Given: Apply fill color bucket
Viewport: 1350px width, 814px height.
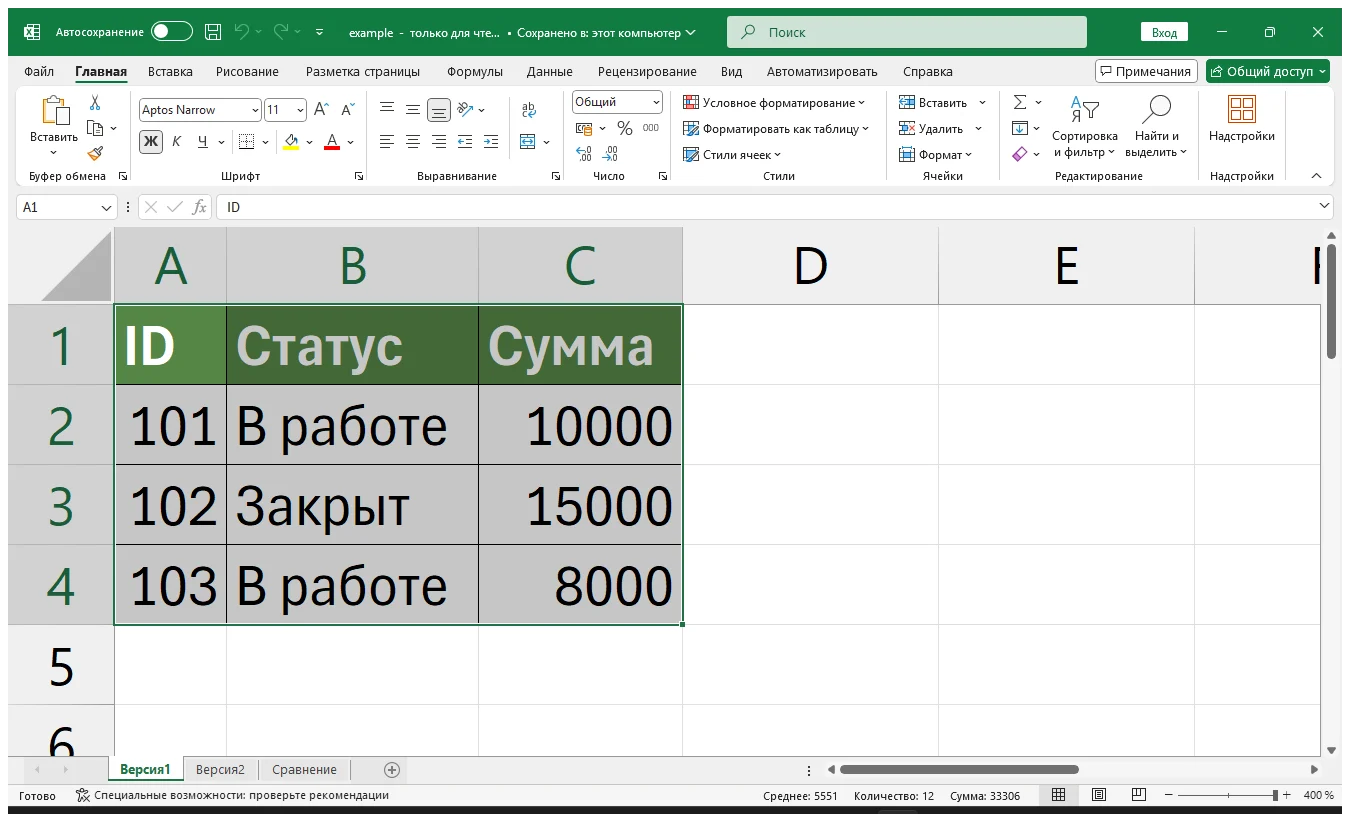Looking at the screenshot, I should [291, 141].
